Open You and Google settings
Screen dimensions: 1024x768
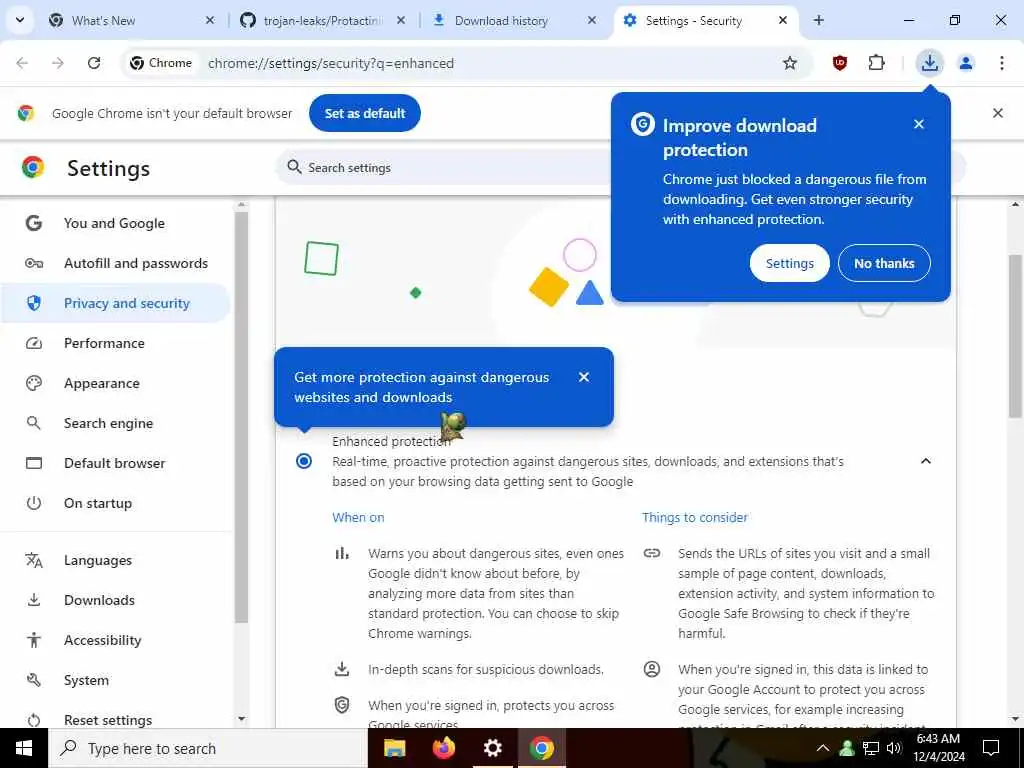pos(115,223)
